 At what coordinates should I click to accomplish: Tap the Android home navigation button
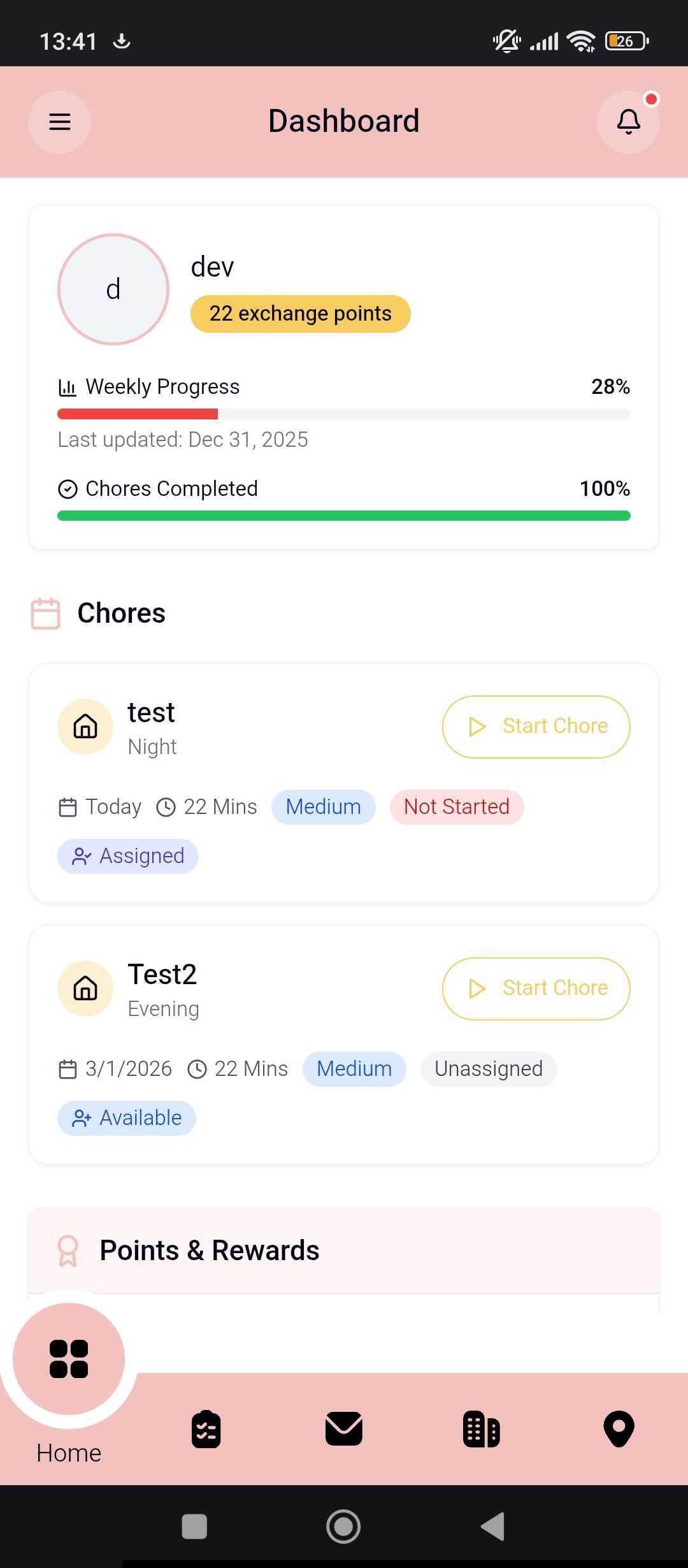point(343,1527)
